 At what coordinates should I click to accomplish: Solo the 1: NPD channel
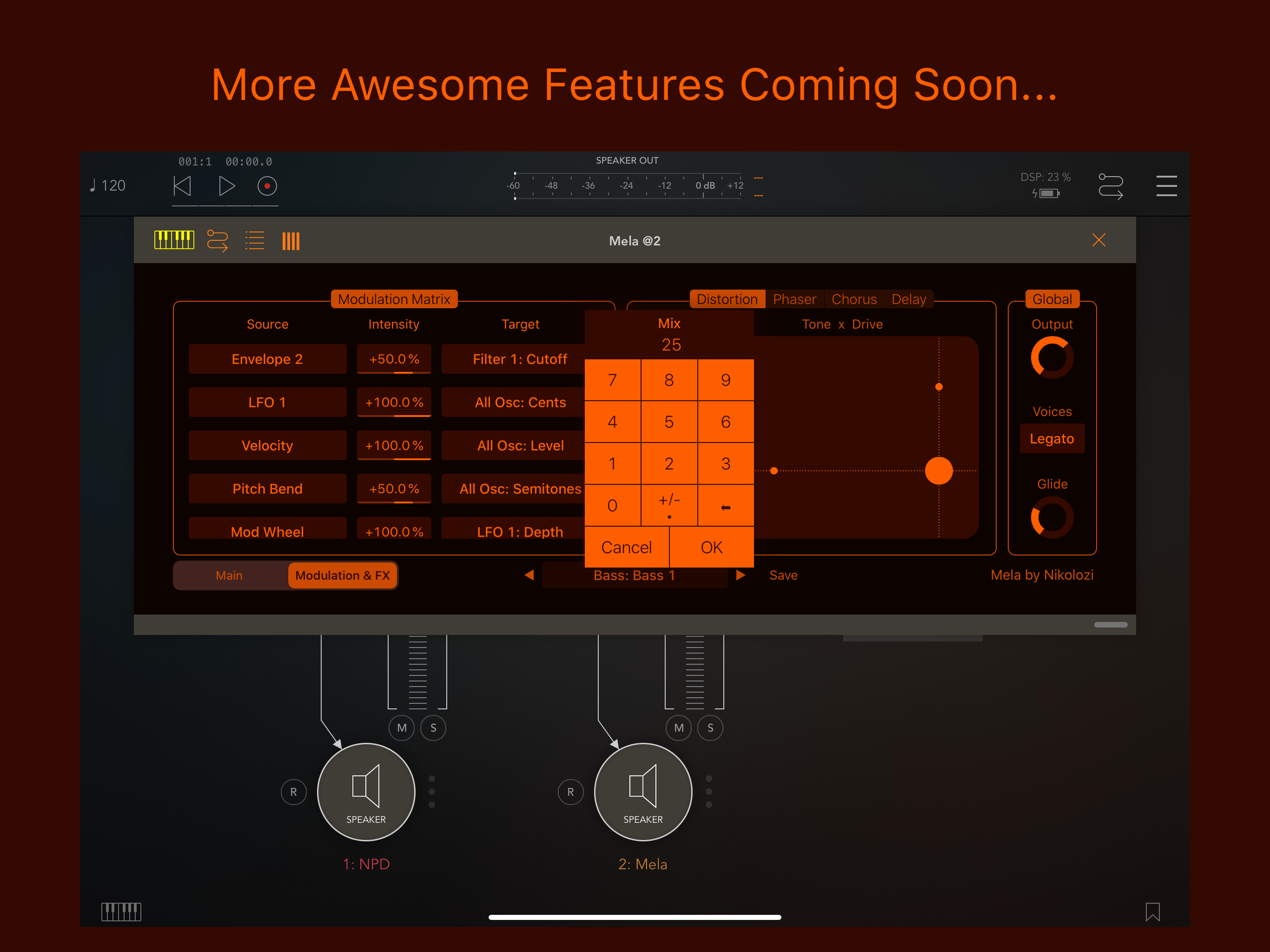(x=433, y=727)
